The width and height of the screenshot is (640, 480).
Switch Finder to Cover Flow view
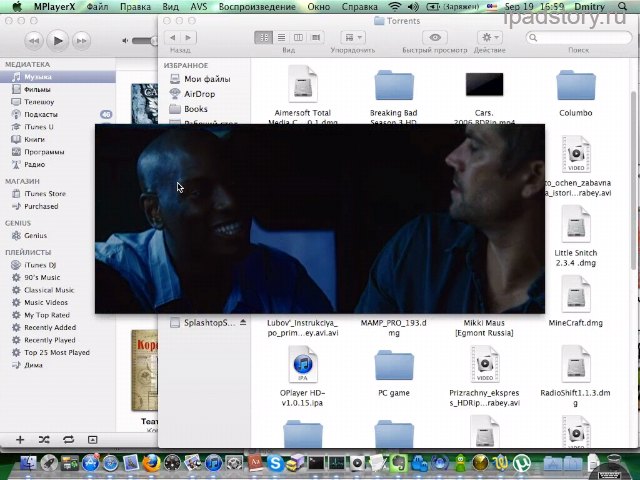tap(316, 38)
